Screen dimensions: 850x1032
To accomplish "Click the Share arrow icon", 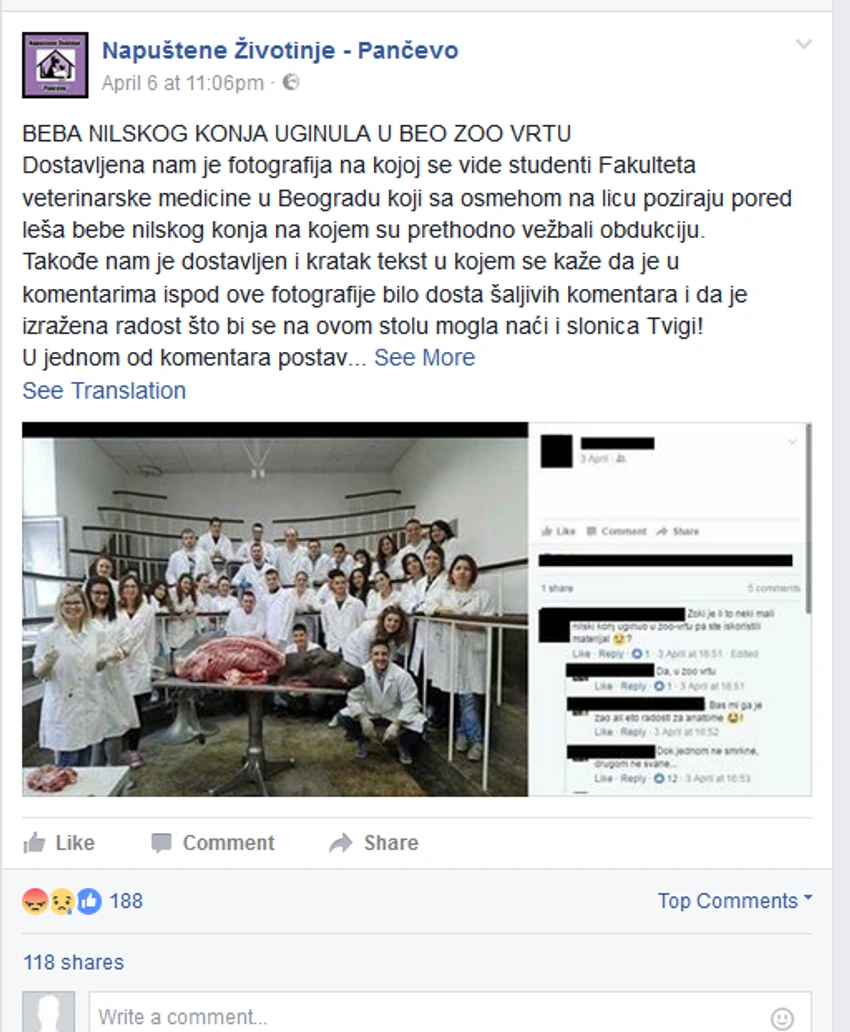I will point(341,843).
